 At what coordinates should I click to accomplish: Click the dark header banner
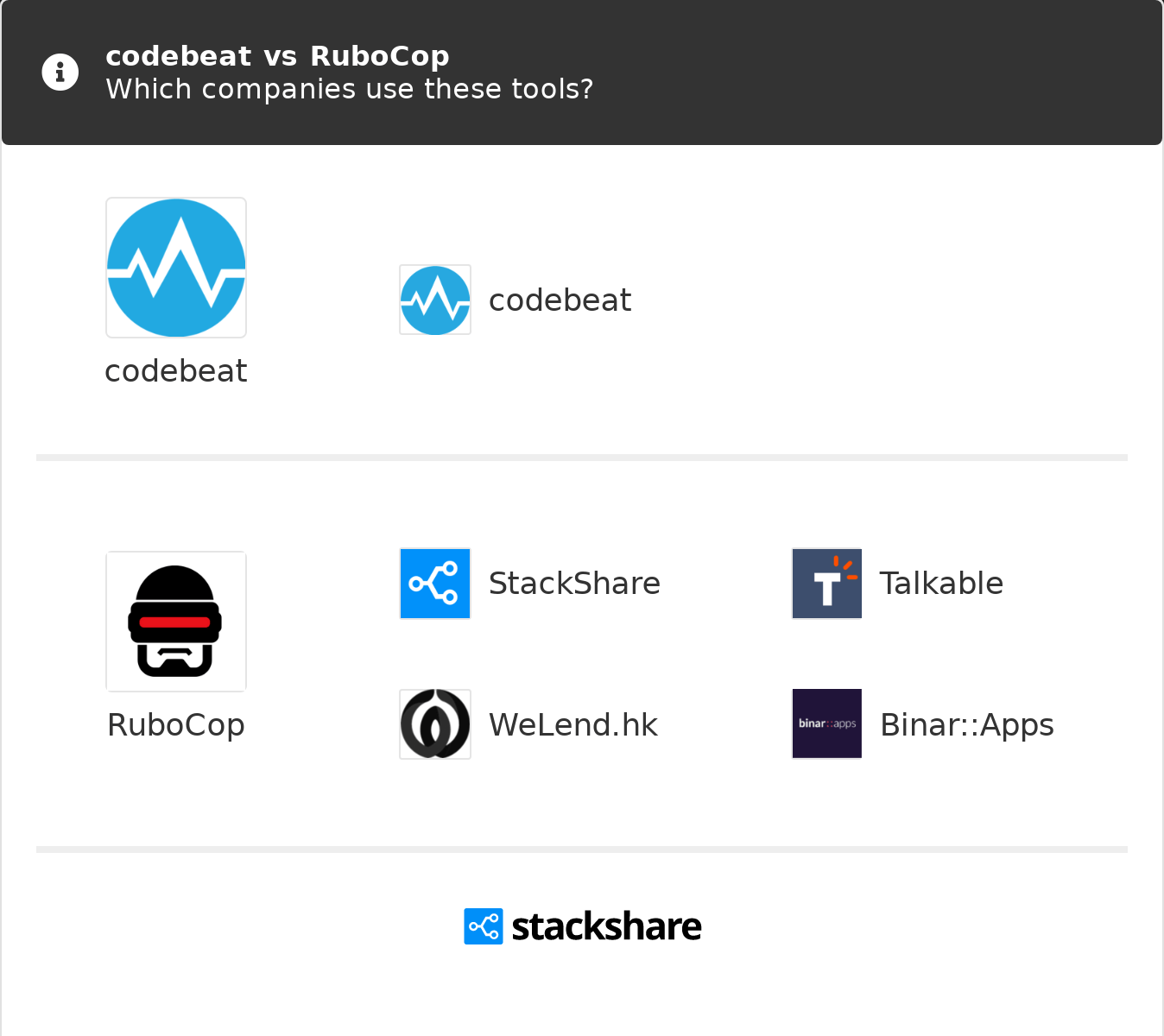[864, 73]
